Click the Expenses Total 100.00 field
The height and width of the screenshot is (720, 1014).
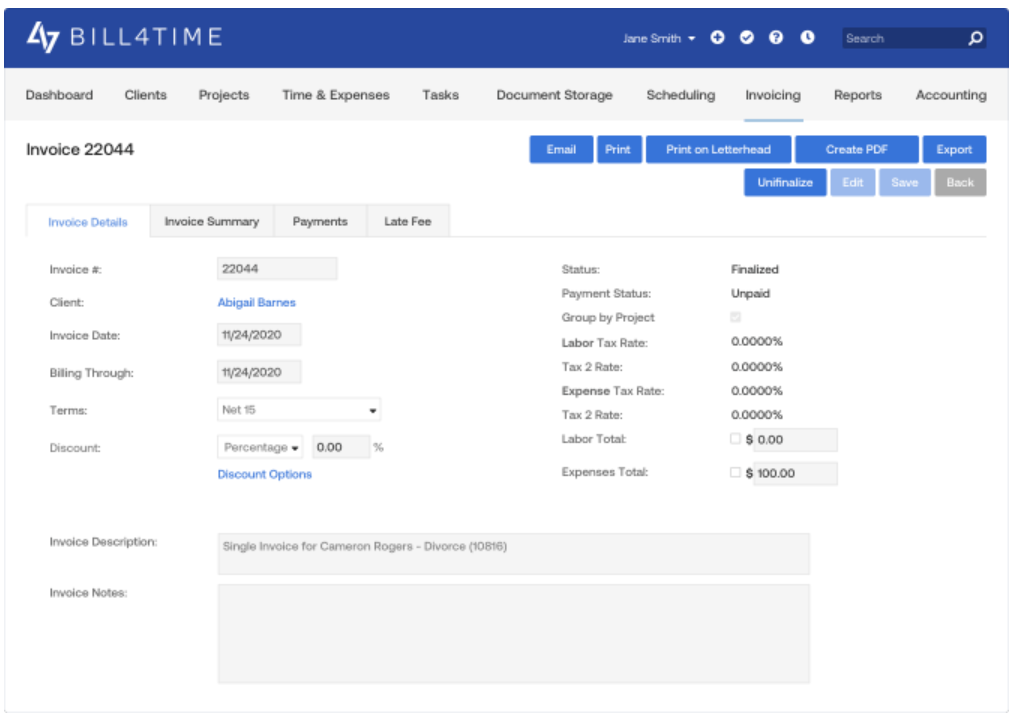[x=795, y=474]
